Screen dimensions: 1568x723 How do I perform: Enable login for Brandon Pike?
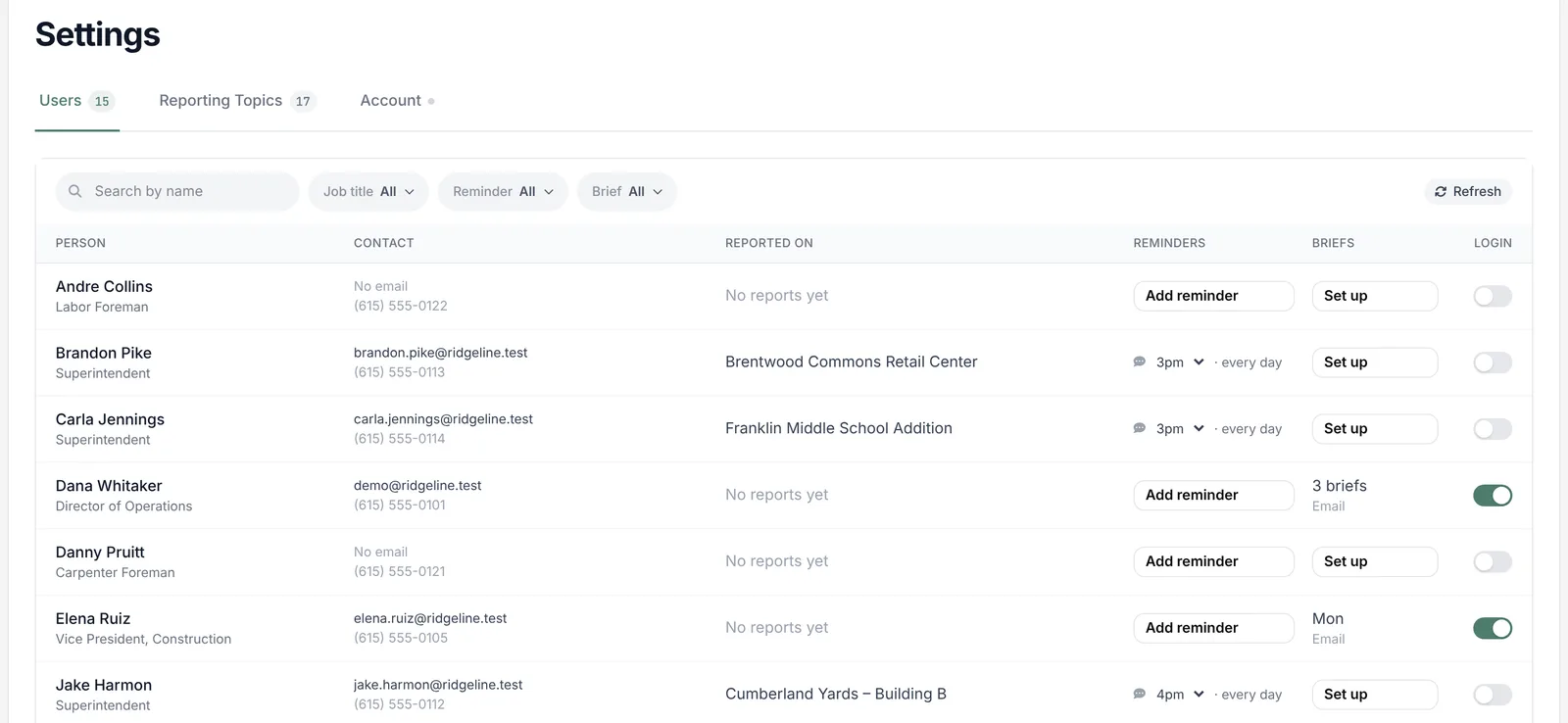pyautogui.click(x=1493, y=362)
